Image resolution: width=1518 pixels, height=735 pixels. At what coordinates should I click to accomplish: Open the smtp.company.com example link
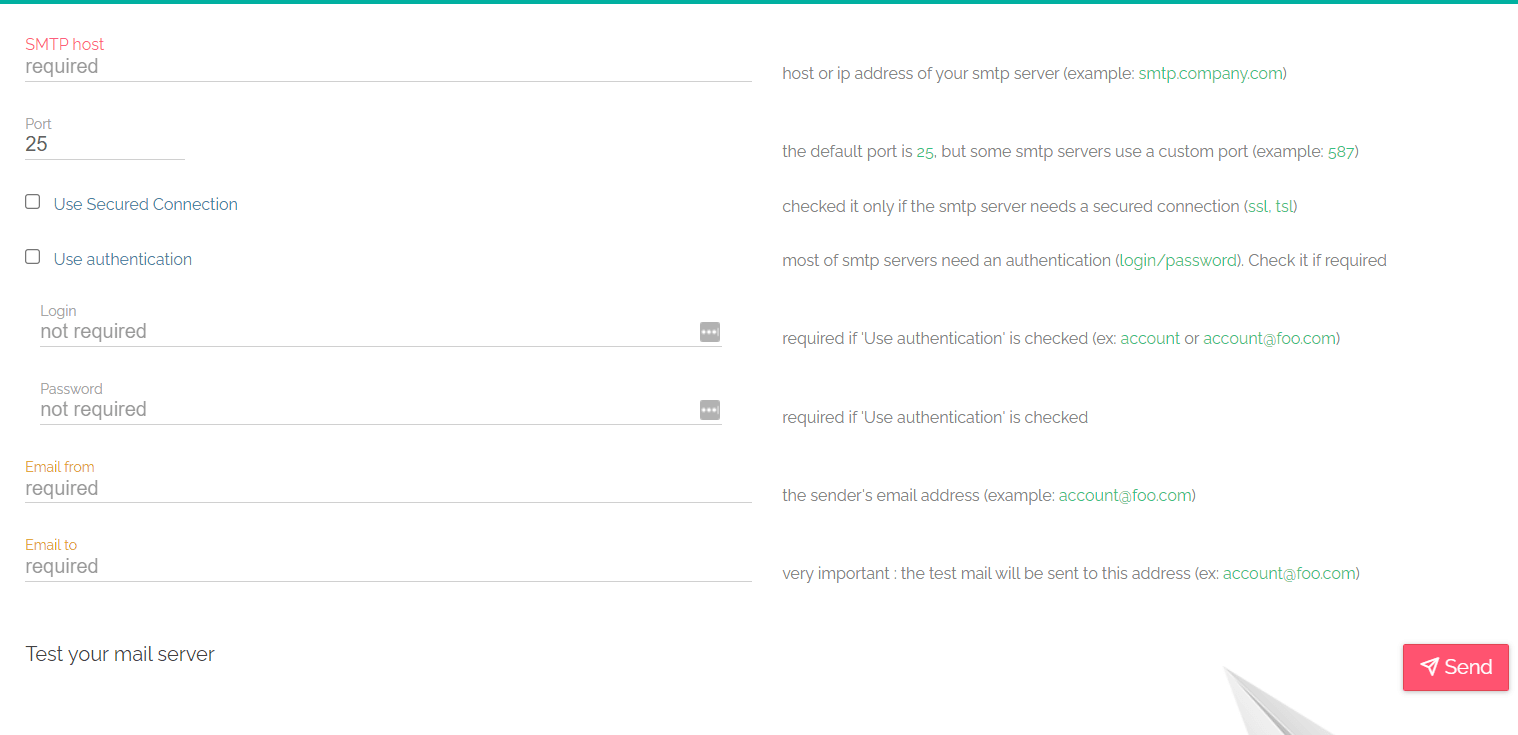click(x=1210, y=73)
